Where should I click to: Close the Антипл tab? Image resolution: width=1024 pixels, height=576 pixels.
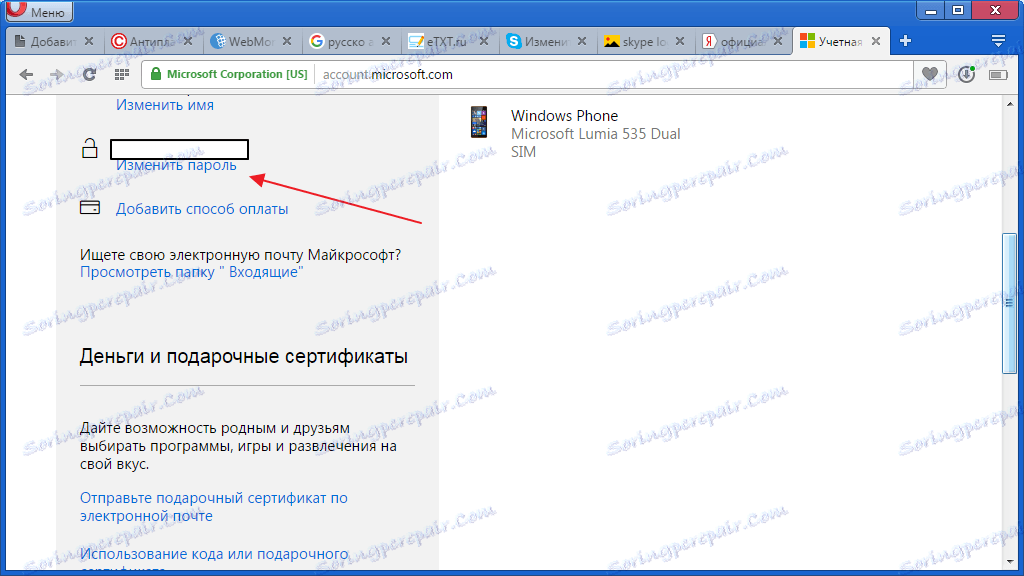coord(188,41)
